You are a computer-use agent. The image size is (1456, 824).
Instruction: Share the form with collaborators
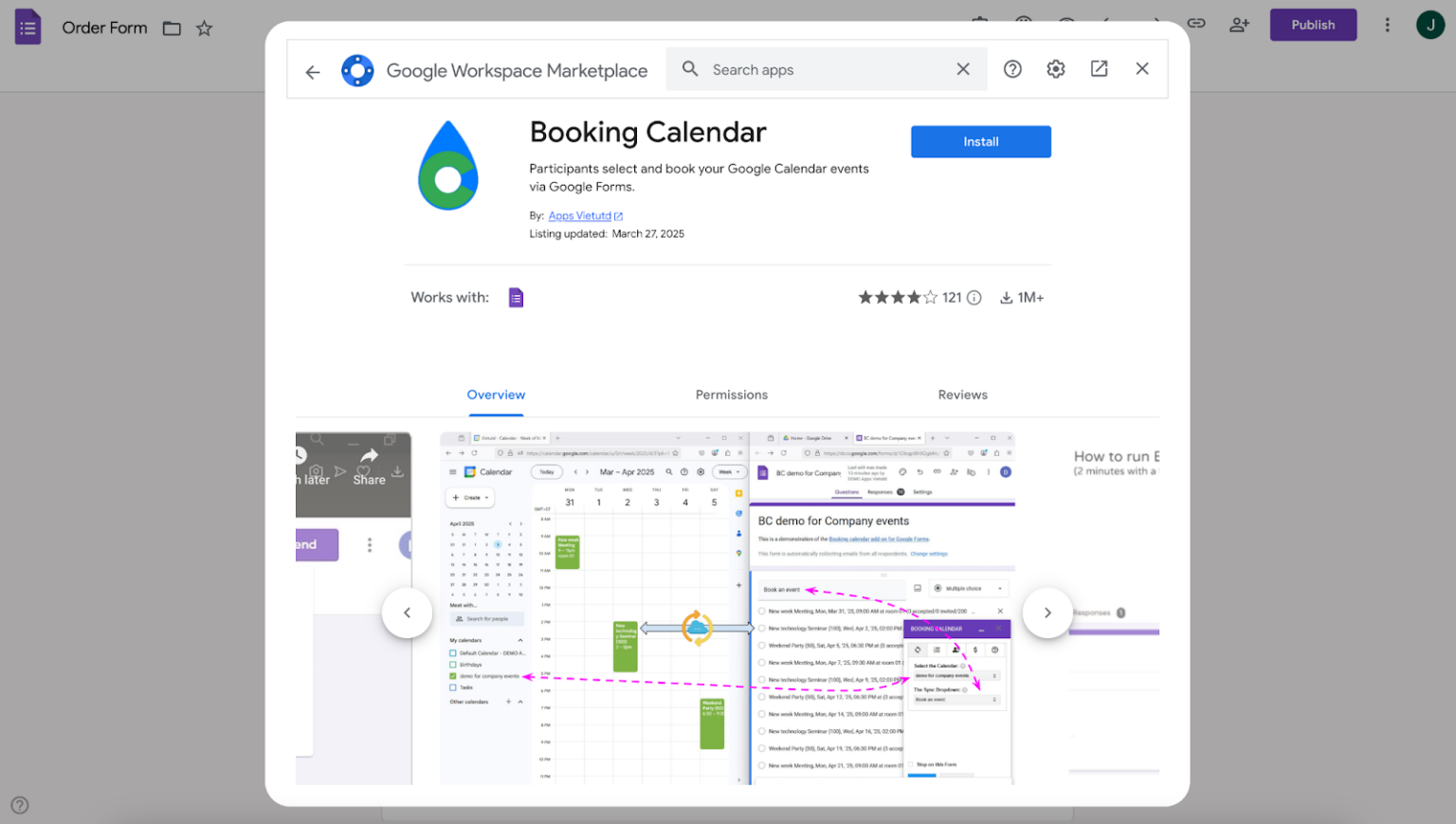tap(1239, 25)
